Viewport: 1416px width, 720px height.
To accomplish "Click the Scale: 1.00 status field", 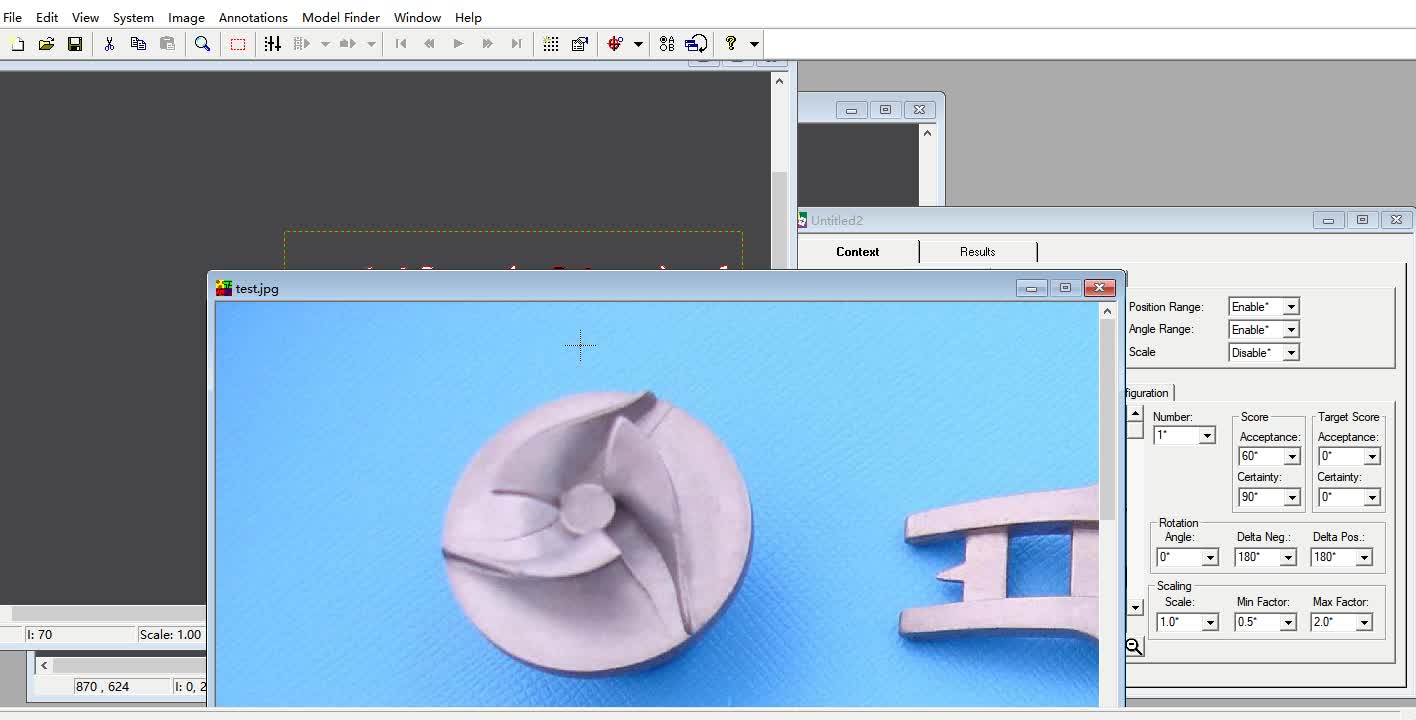I will (x=170, y=634).
